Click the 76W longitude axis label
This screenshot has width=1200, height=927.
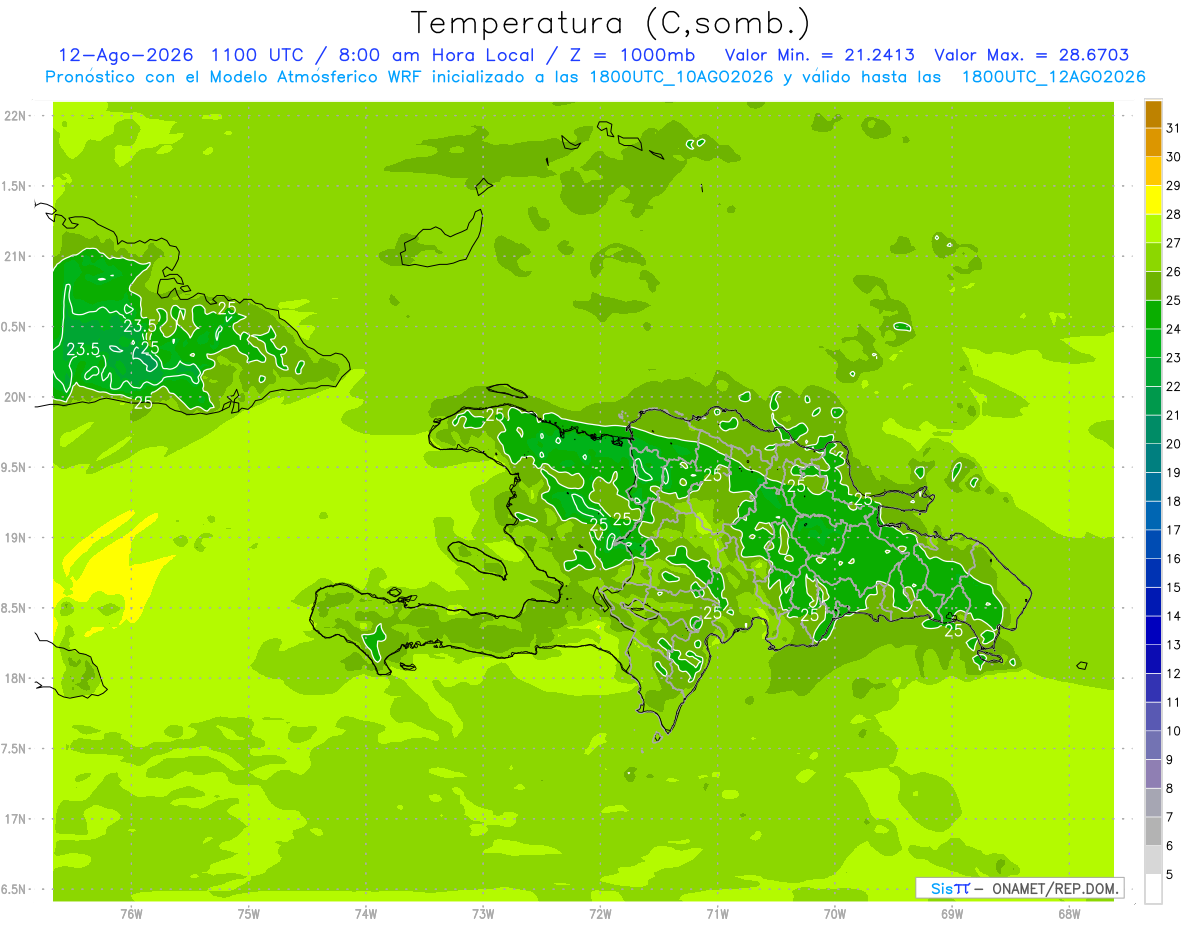pyautogui.click(x=131, y=913)
